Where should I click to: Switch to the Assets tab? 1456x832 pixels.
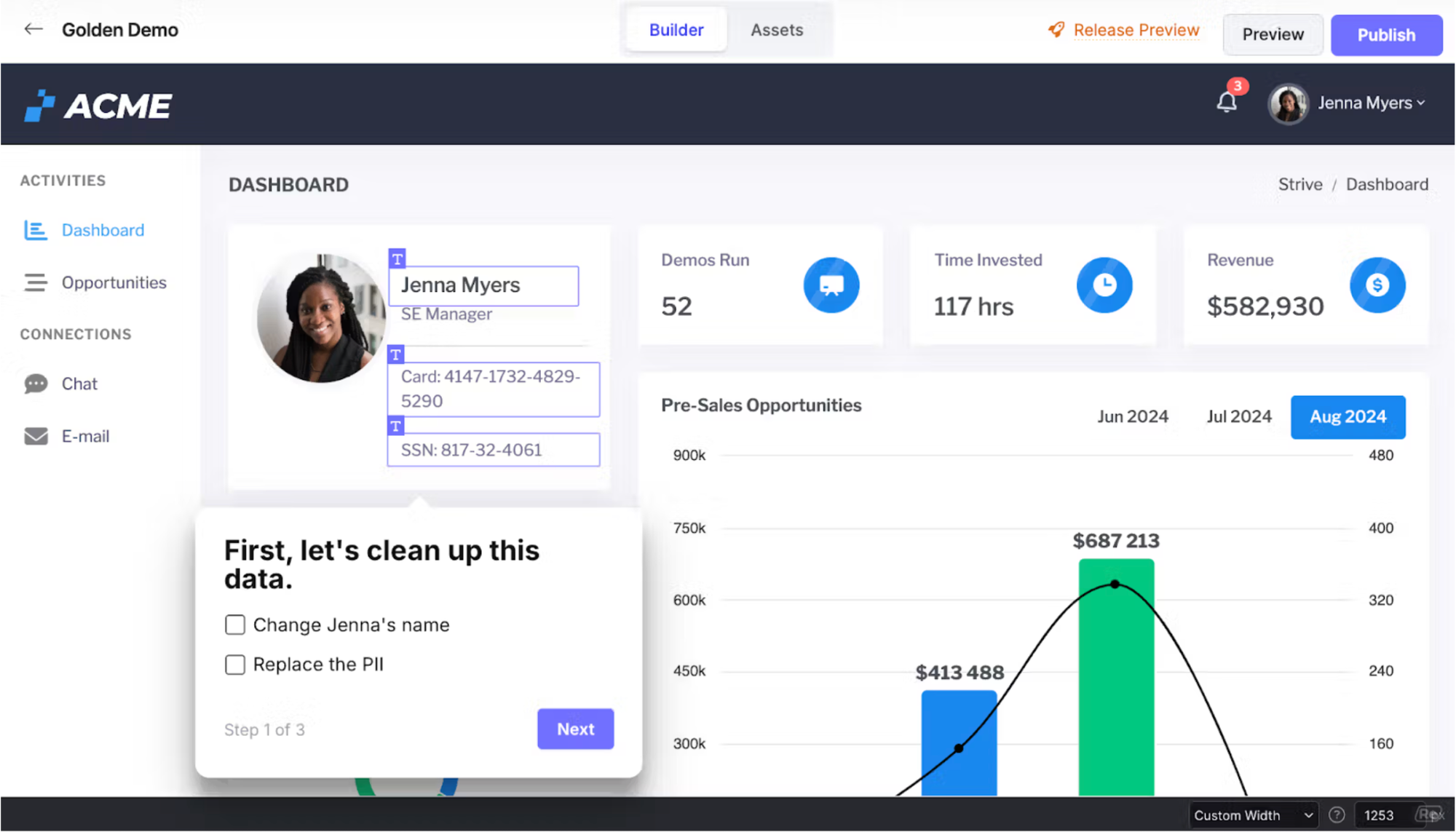[x=777, y=30]
